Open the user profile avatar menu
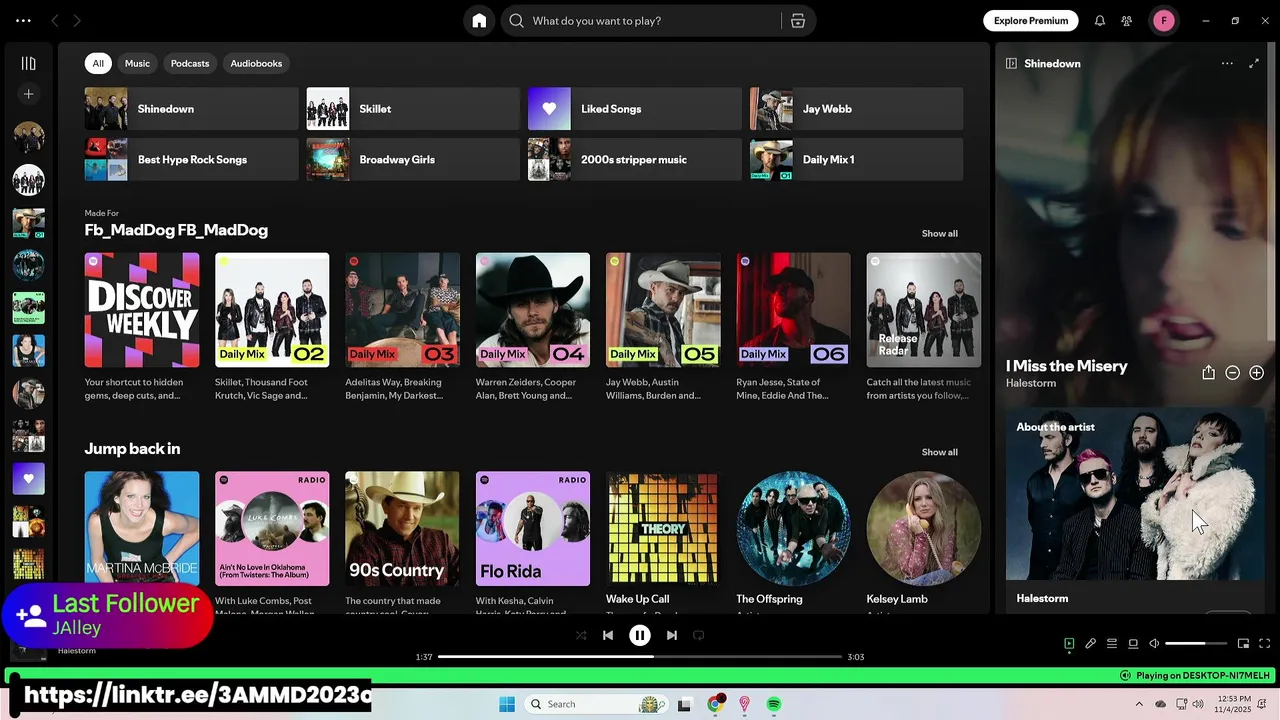This screenshot has height=720, width=1280. coord(1163,21)
